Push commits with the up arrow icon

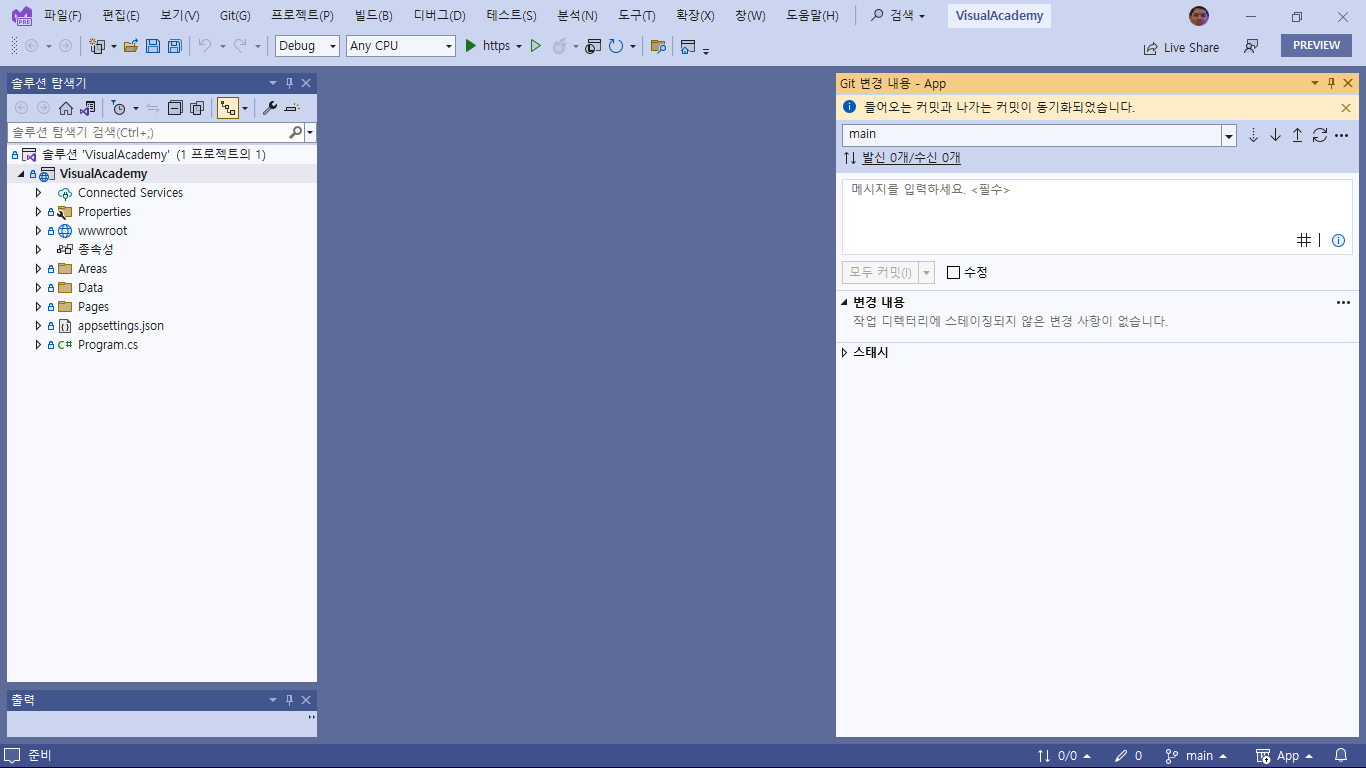click(x=1297, y=135)
